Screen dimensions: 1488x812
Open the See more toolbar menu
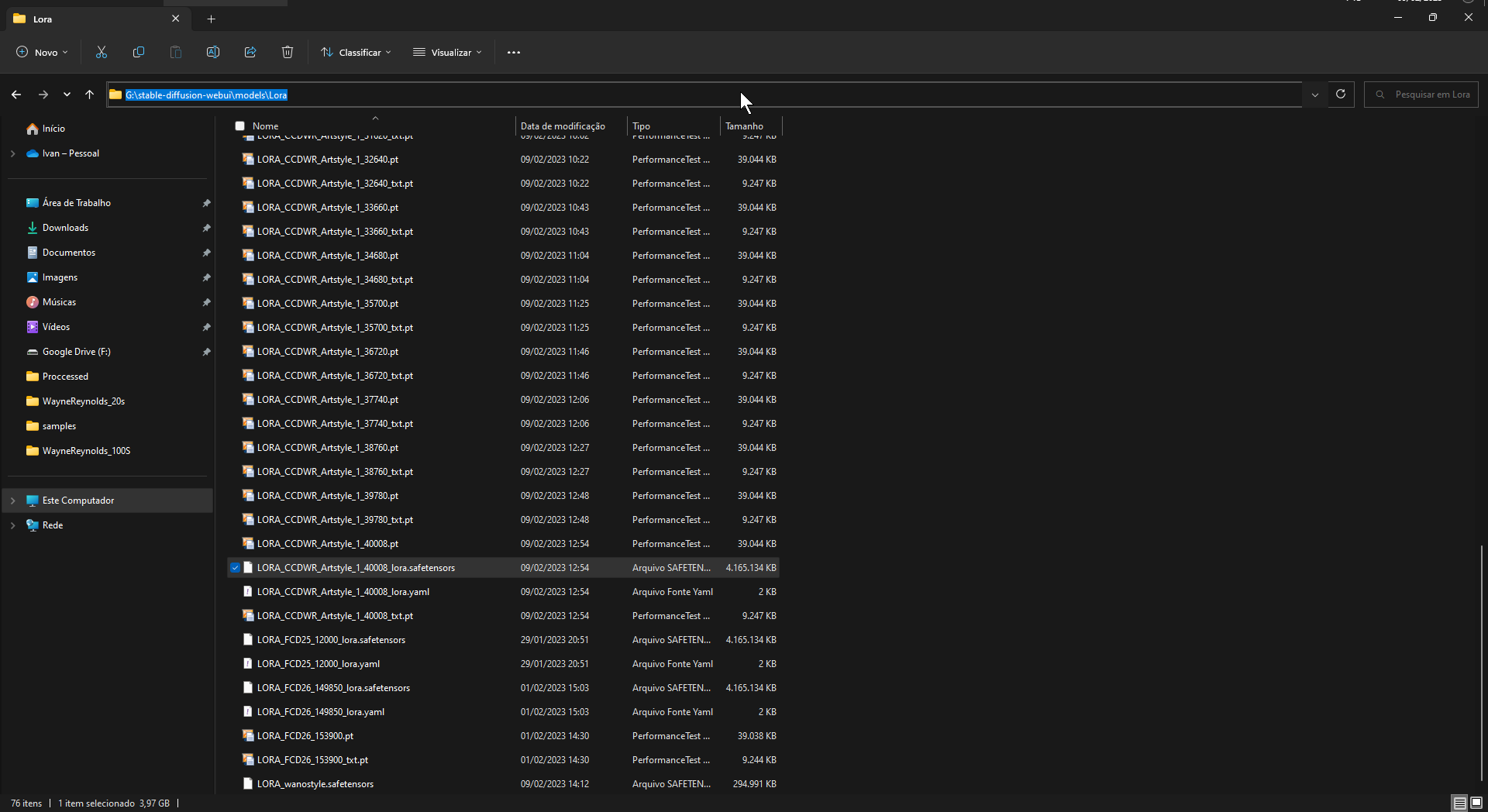[x=514, y=52]
